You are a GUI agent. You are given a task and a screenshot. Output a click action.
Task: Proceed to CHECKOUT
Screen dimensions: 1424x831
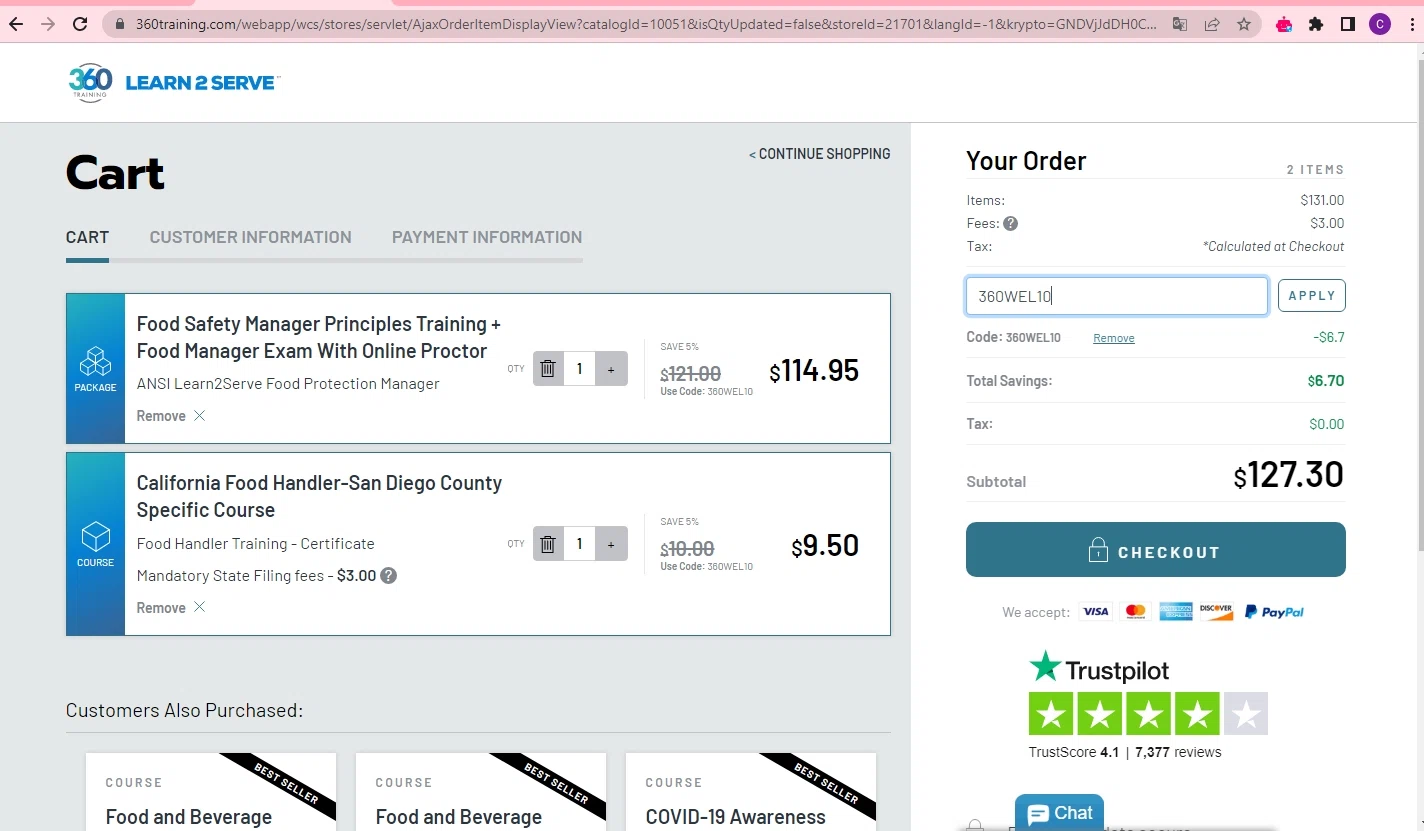click(x=1156, y=550)
